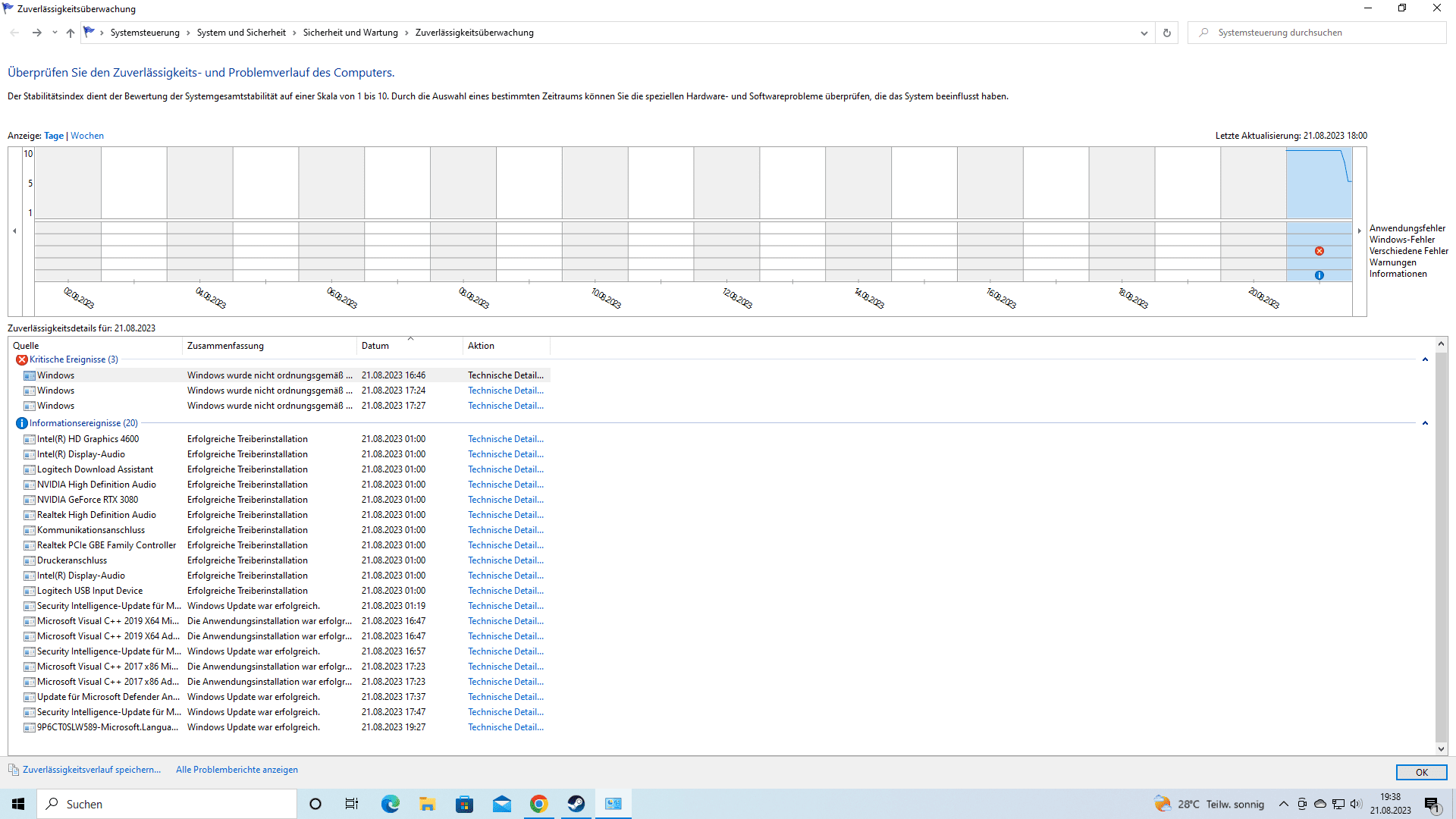Refresh the address bar view
1456x819 pixels.
click(x=1167, y=33)
